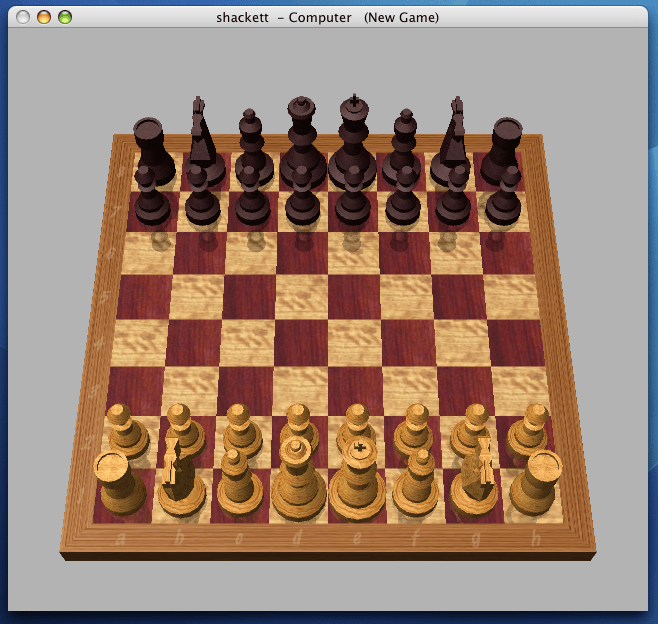
Task: Select the white pawn on g2
Action: 472,431
